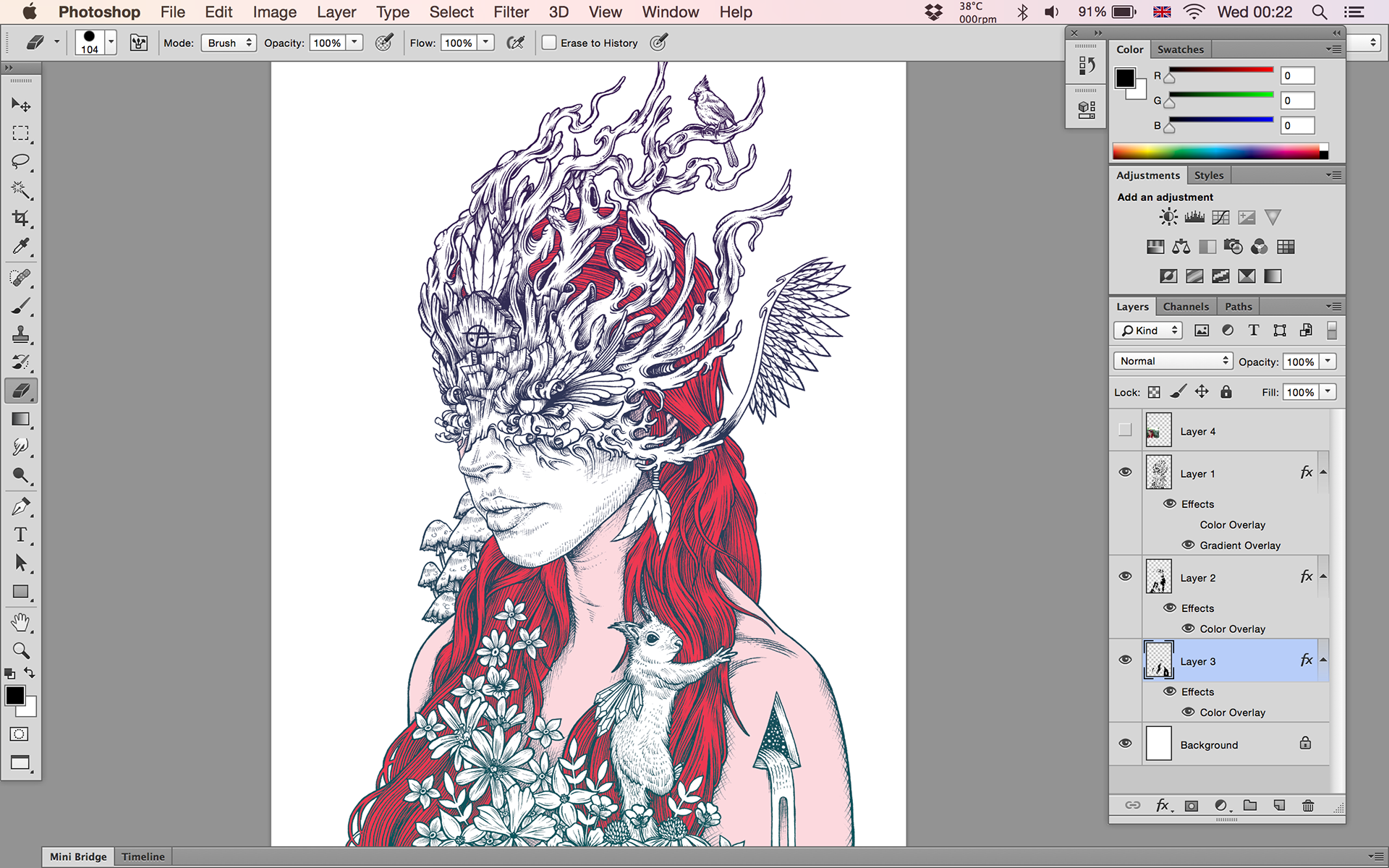Add a Curves adjustment
This screenshot has width=1389, height=868.
pos(1220,217)
